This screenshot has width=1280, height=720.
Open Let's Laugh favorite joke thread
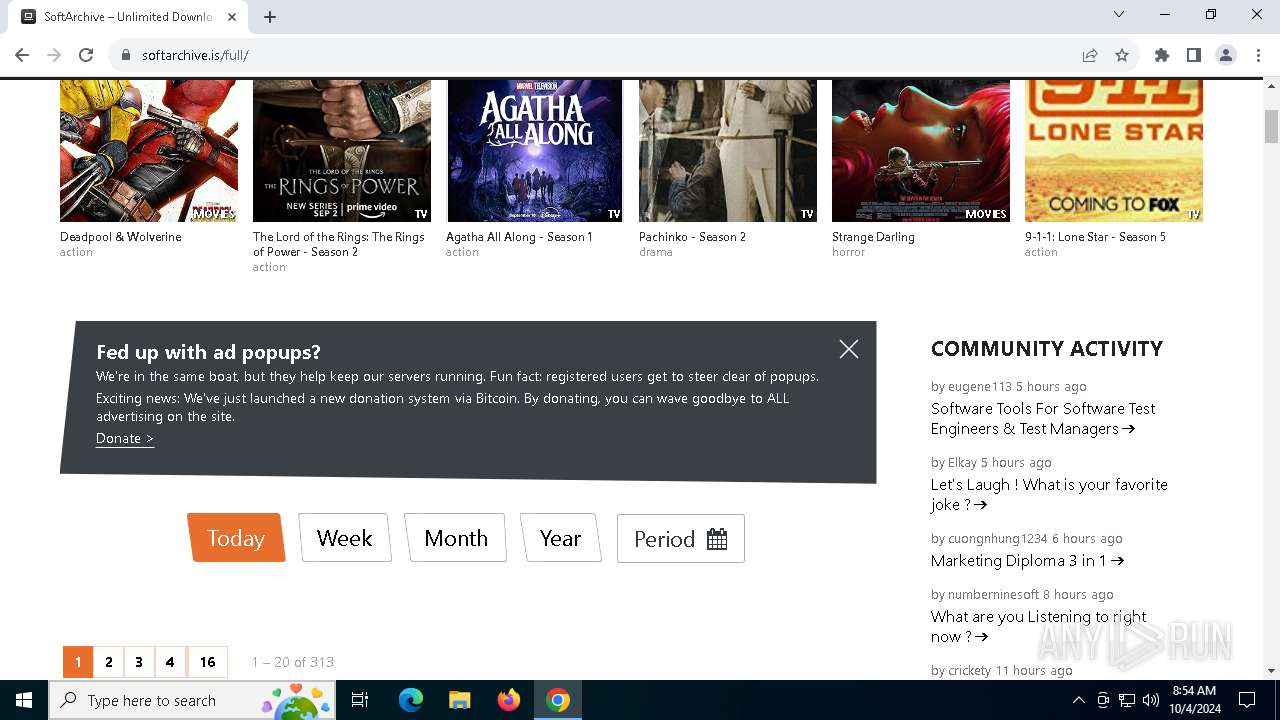tap(1049, 495)
